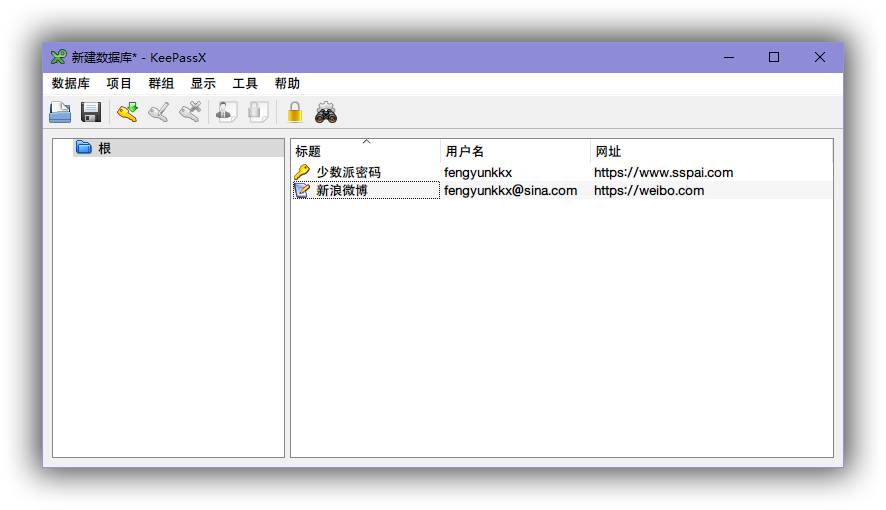Select the 新浪微博 entry title
Screen dimensions: 886x510
coord(342,190)
